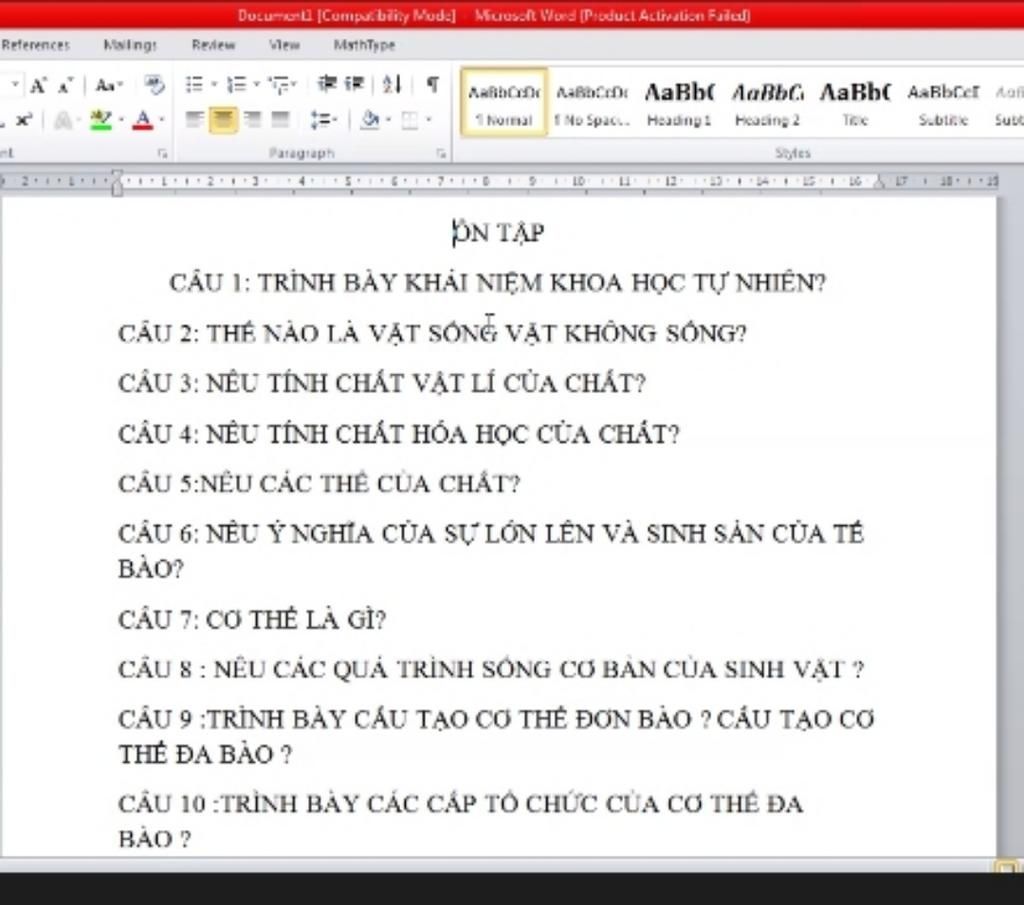Open bullet list style dropdown arrow
This screenshot has height=905, width=1024.
214,84
